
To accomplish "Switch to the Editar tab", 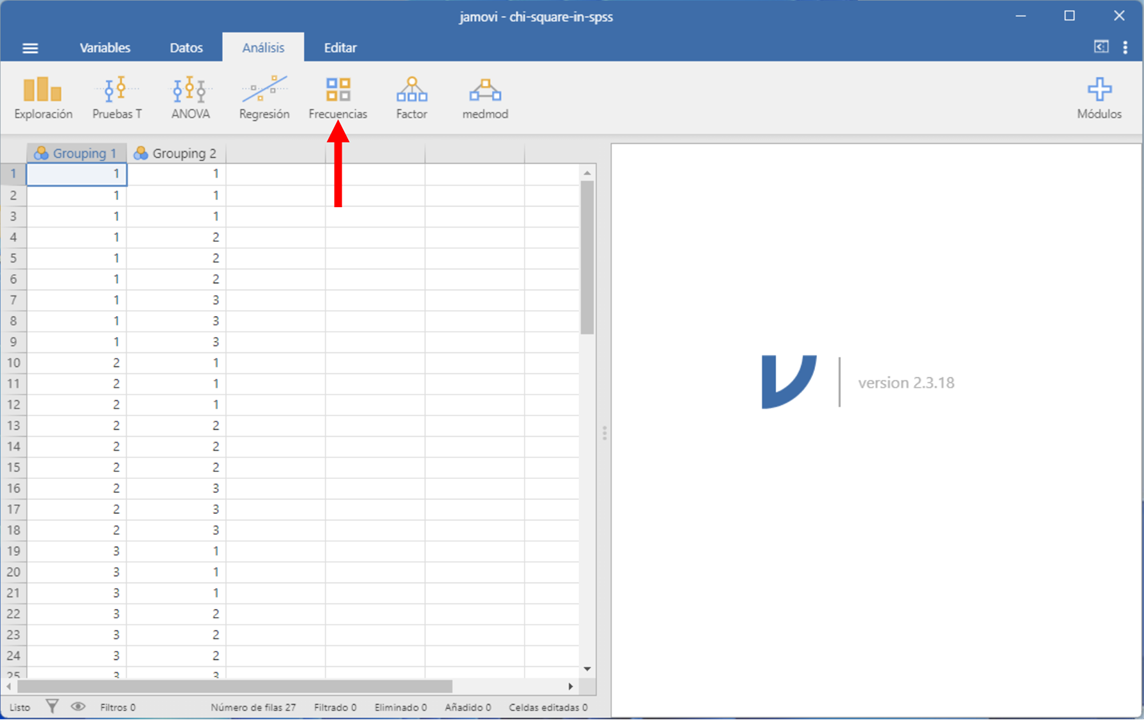I will tap(340, 48).
